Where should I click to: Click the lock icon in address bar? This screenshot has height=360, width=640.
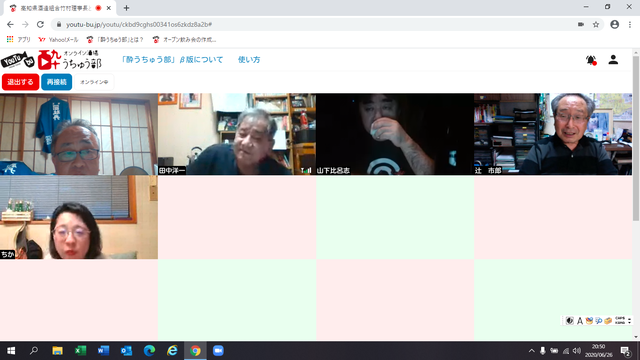[x=59, y=24]
